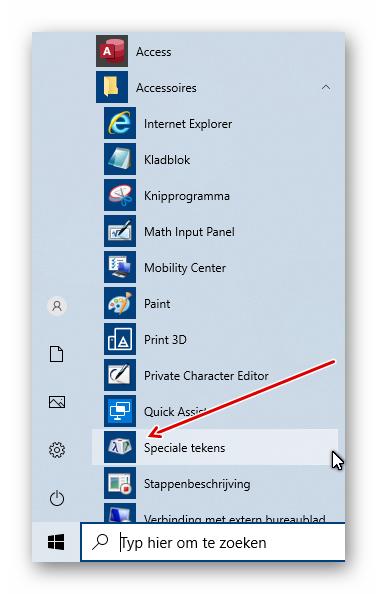Open Settings gear icon
The width and height of the screenshot is (377, 594).
point(57,450)
